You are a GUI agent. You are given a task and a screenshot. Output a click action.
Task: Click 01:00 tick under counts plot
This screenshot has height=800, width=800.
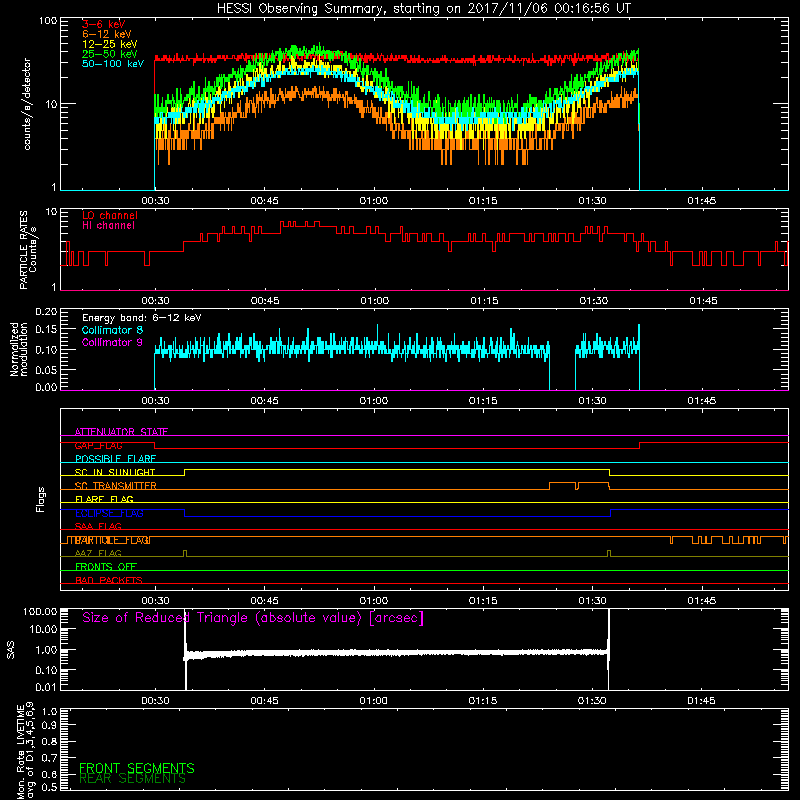click(x=373, y=201)
